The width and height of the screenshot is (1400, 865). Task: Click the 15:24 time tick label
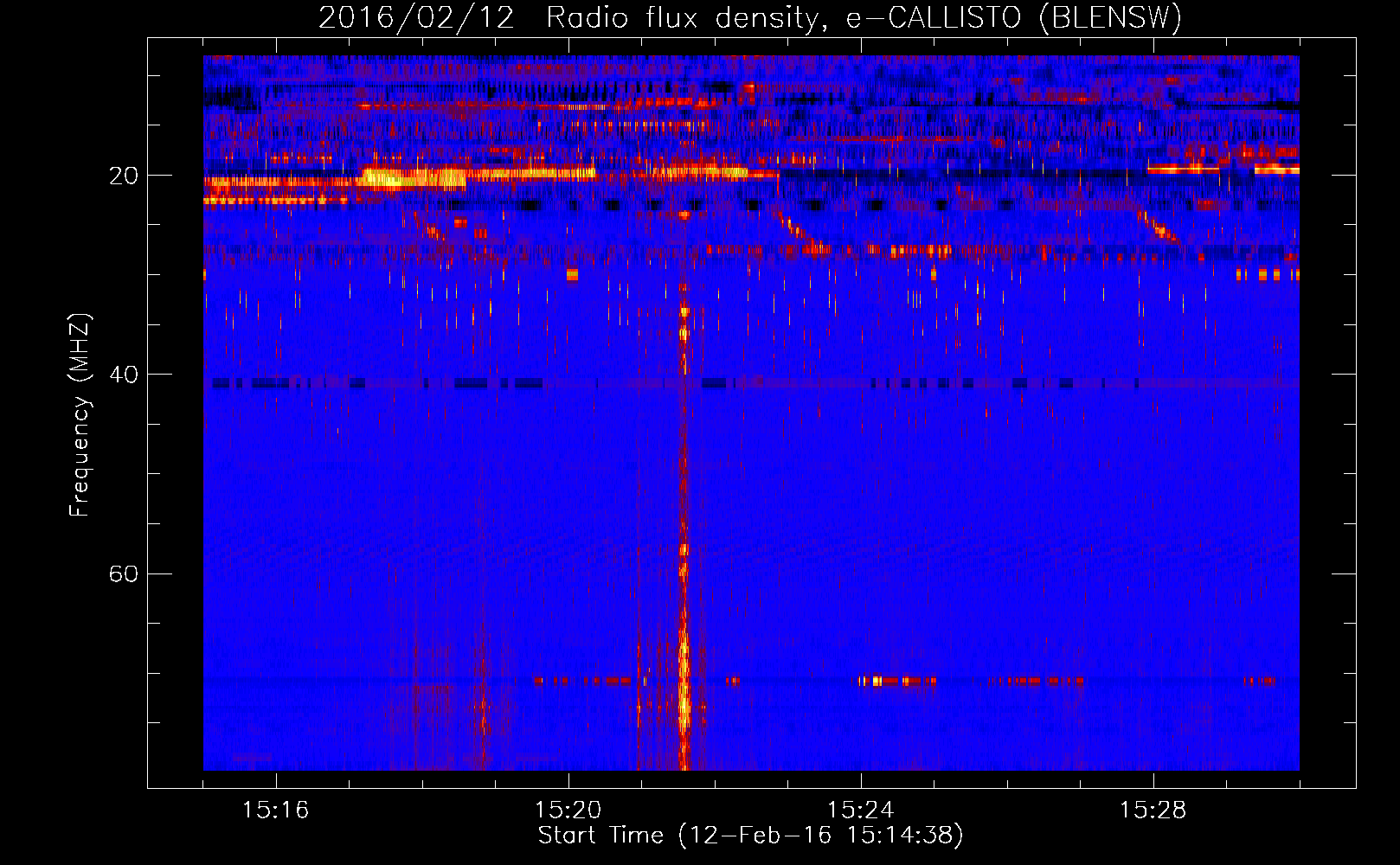coord(861,811)
